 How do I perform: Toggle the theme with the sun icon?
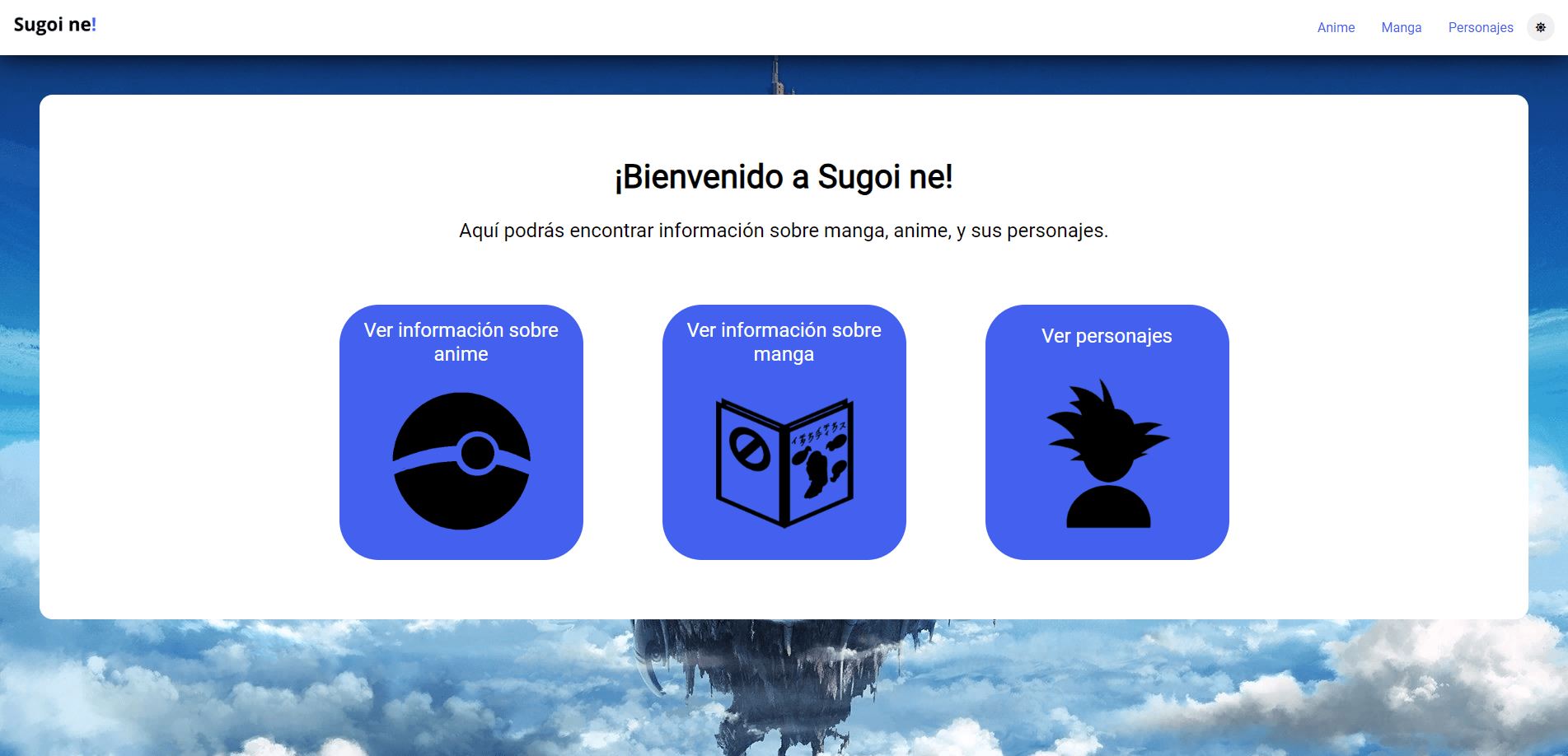click(x=1540, y=27)
